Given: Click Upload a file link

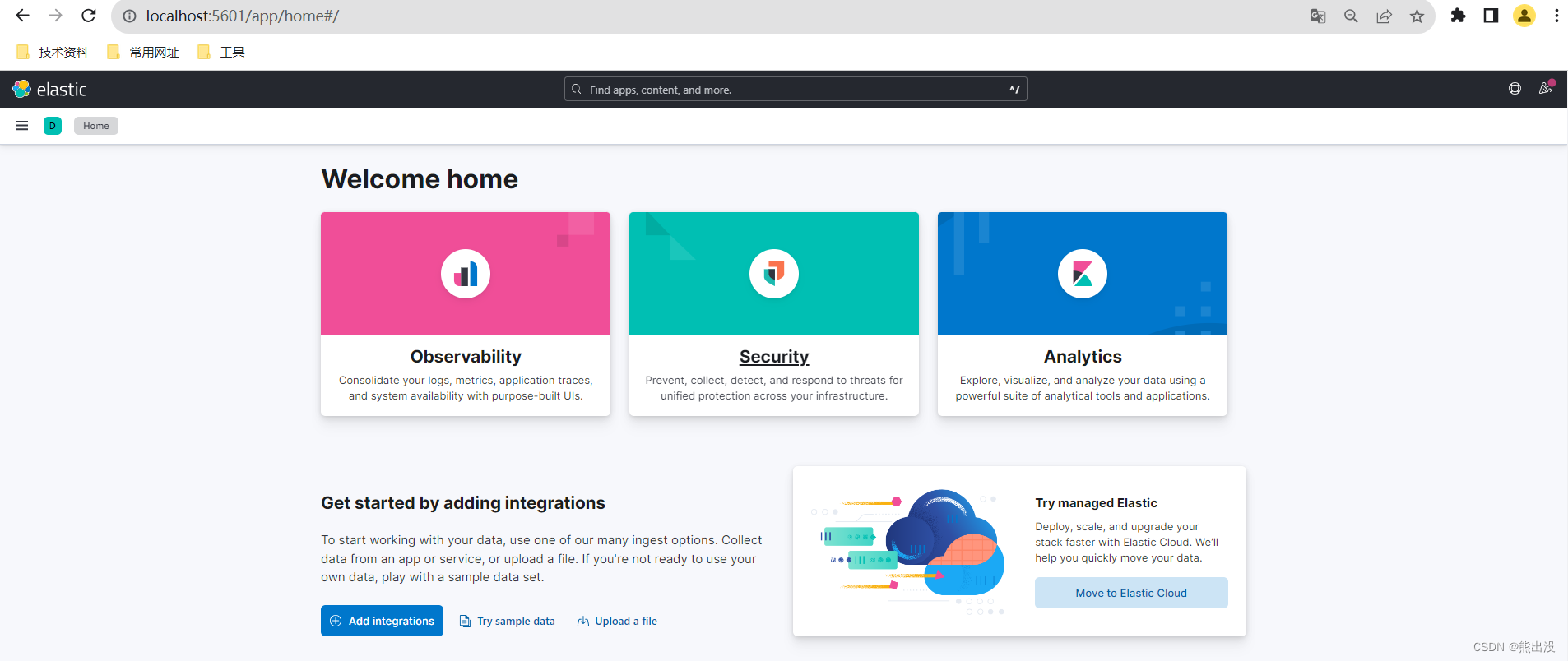Looking at the screenshot, I should coord(617,621).
